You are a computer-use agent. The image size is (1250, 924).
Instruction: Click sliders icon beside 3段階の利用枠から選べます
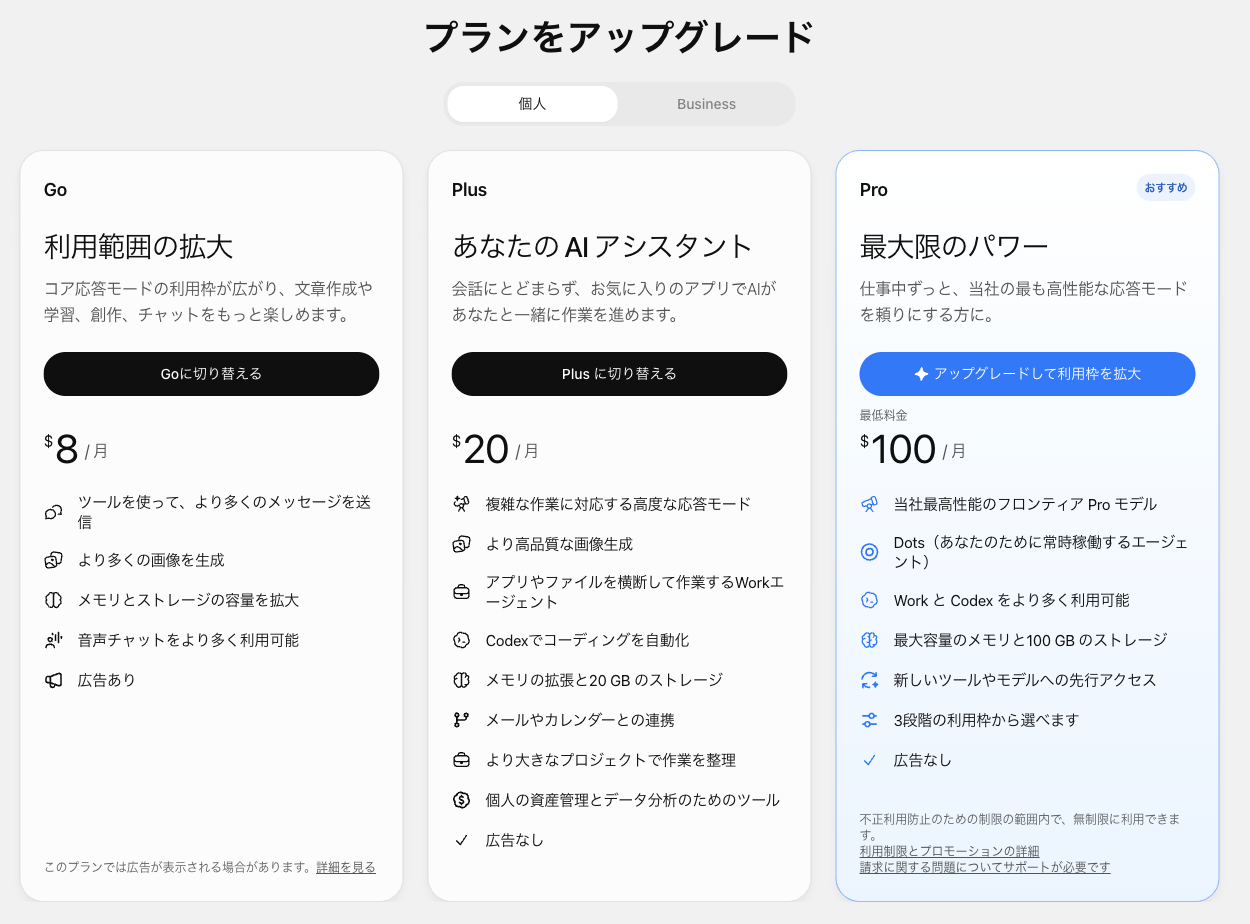click(870, 720)
